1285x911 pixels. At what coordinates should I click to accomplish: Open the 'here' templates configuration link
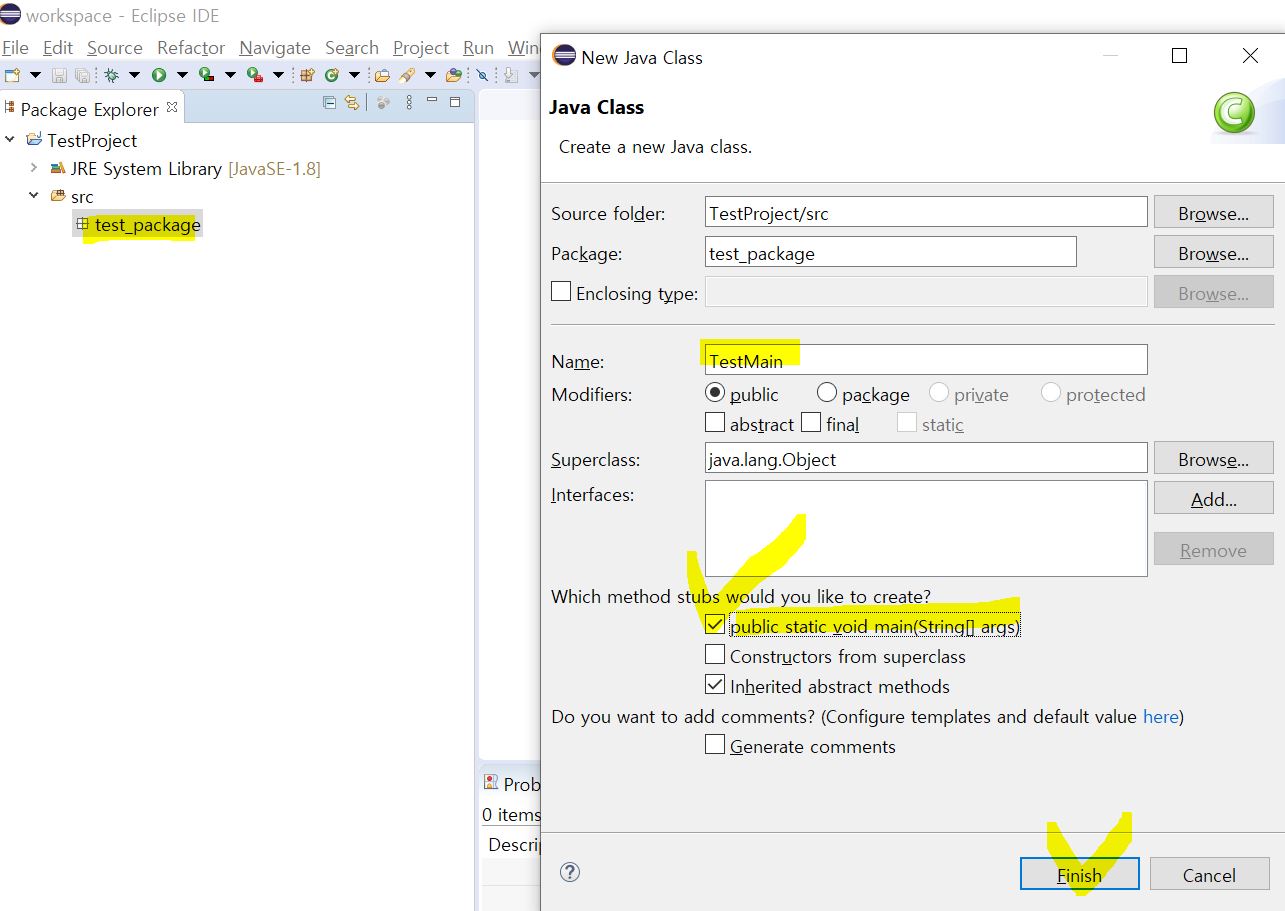[1160, 716]
